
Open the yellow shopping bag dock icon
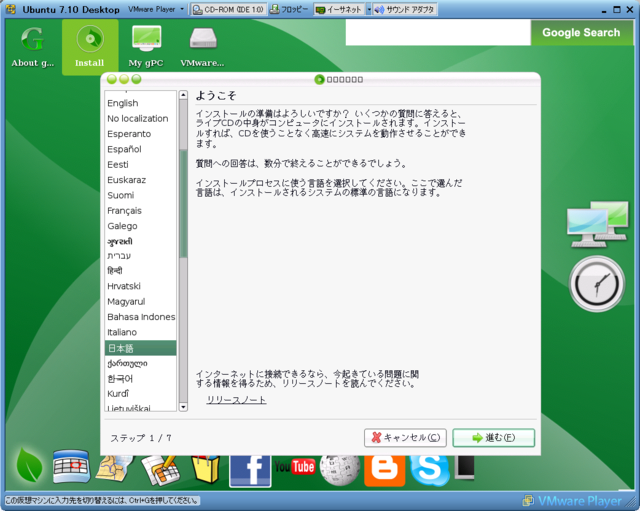click(206, 469)
